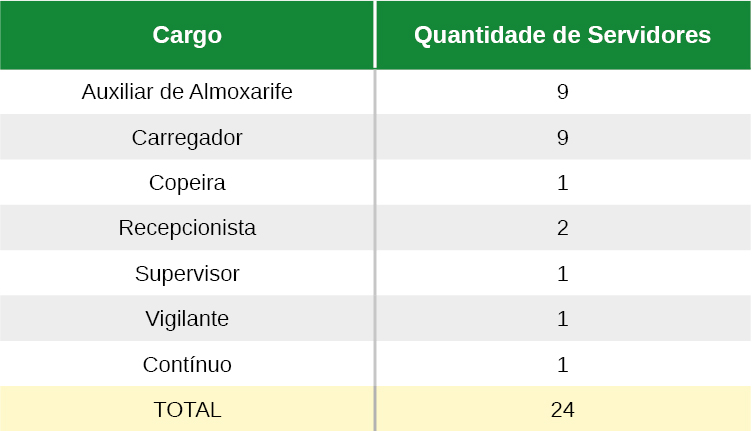Select quantity 9 for Auxiliar de Almoxarife

tap(563, 92)
